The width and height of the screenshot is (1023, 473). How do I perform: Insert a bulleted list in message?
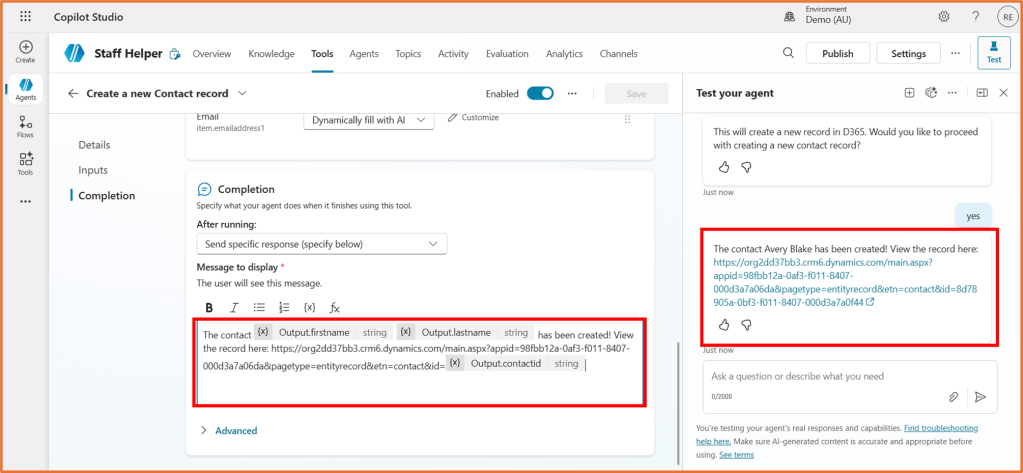click(x=259, y=307)
